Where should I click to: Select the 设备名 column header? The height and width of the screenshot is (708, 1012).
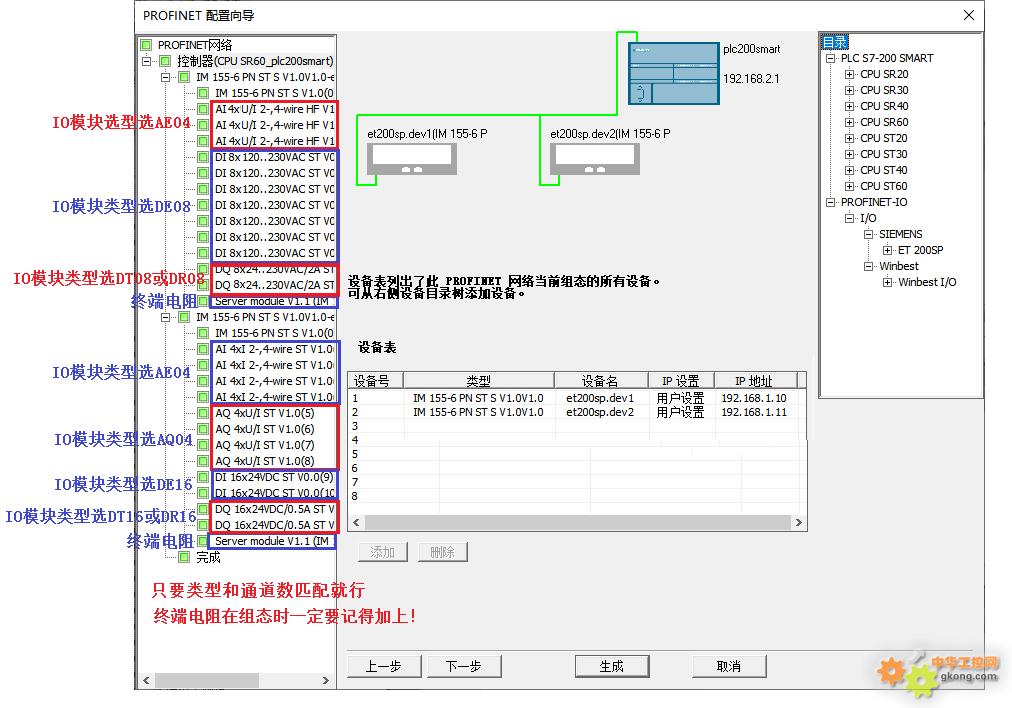(601, 380)
